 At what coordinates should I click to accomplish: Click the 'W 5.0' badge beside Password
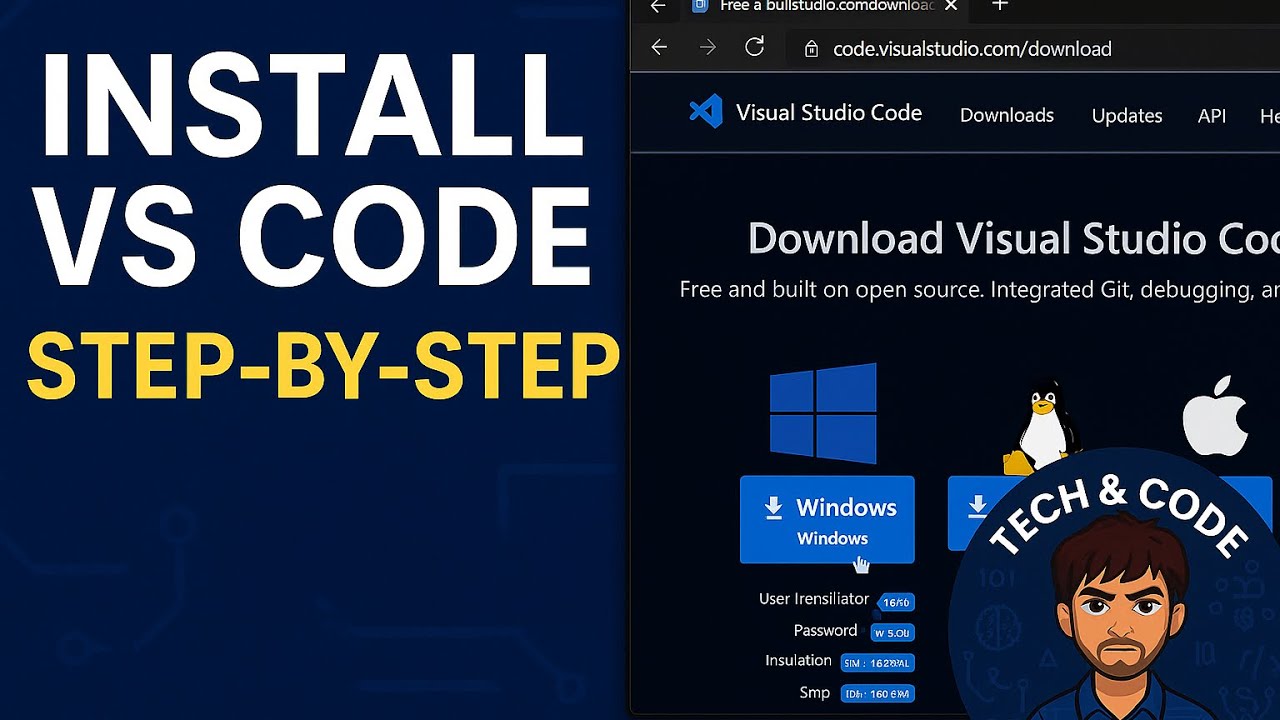(x=891, y=632)
